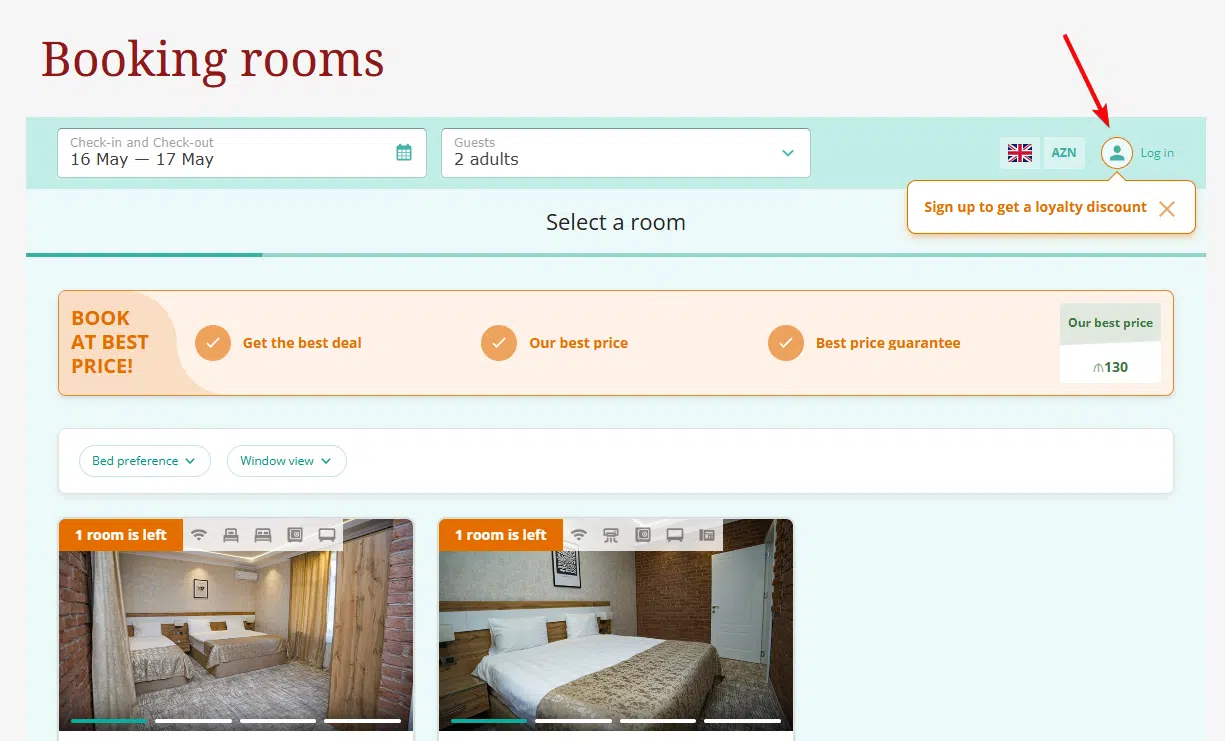Open the second room's double bed photo
The height and width of the screenshot is (741, 1225).
[616, 624]
